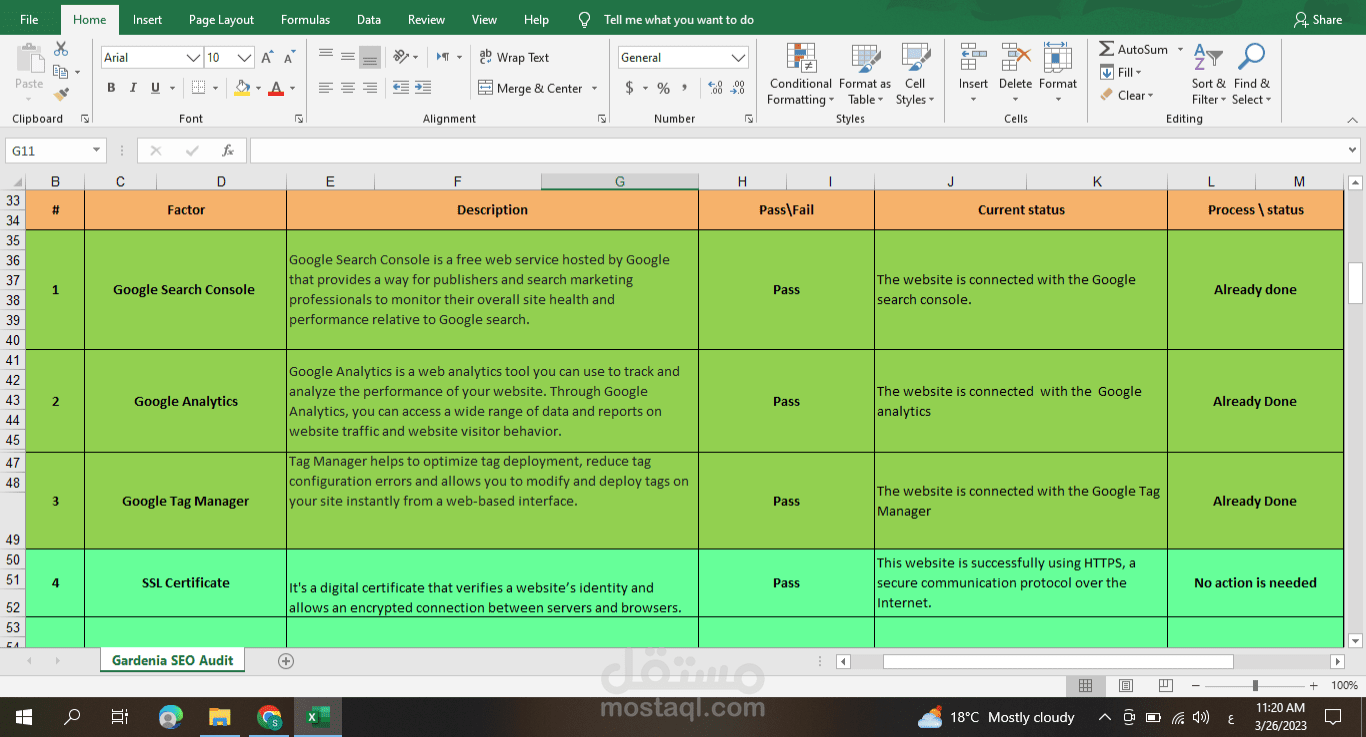Open Conditional Formatting menu

(x=800, y=74)
